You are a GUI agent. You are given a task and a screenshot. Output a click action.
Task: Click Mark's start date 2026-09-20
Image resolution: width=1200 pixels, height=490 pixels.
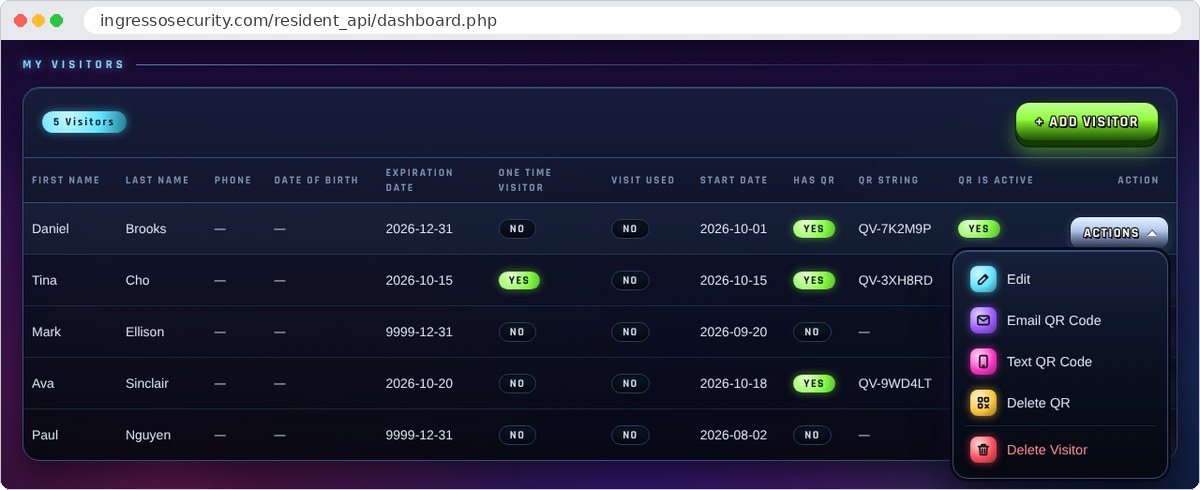pos(733,332)
